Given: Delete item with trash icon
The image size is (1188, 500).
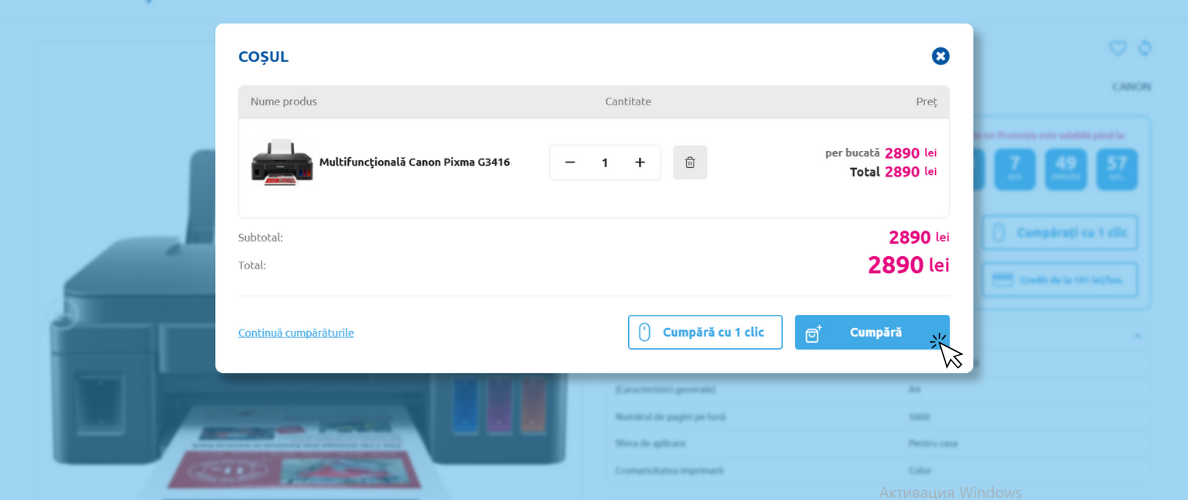Looking at the screenshot, I should pos(690,163).
